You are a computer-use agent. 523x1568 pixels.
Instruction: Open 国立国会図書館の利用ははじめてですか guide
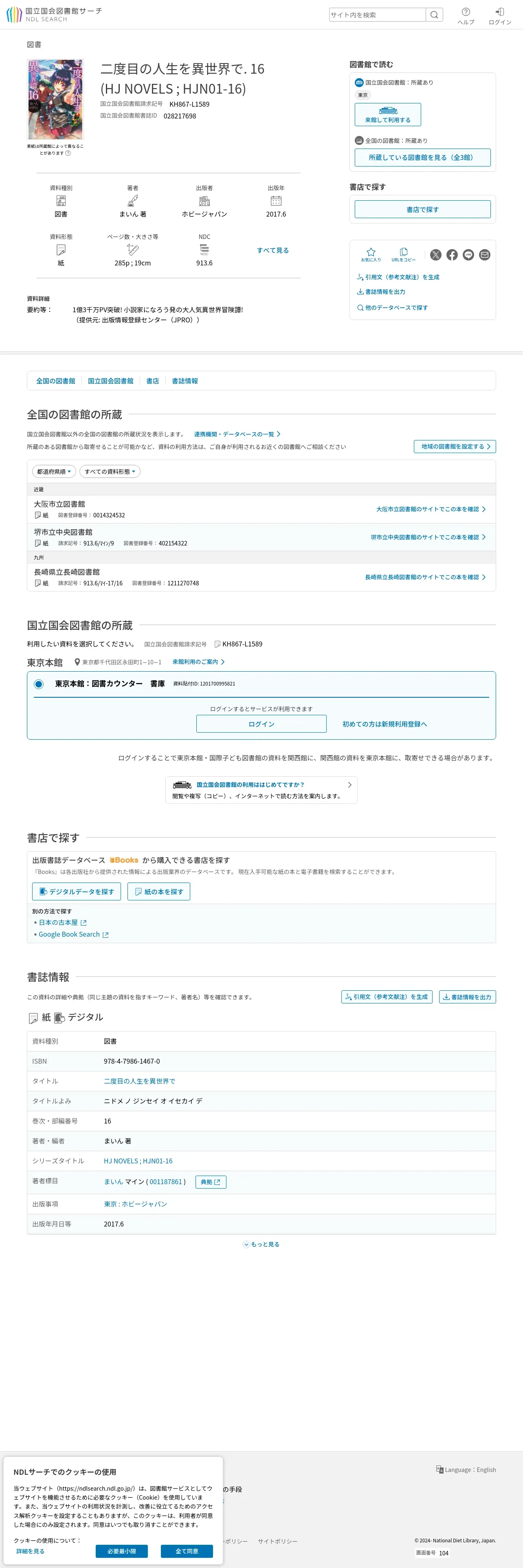tap(261, 790)
